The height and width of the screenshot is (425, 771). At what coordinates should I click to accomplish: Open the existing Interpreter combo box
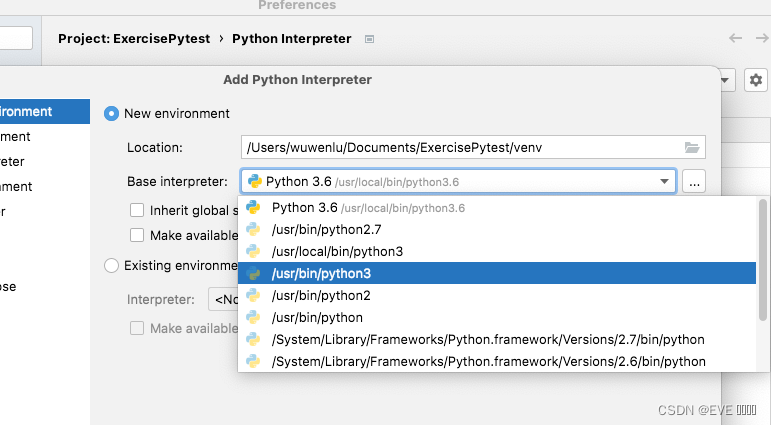coord(223,299)
